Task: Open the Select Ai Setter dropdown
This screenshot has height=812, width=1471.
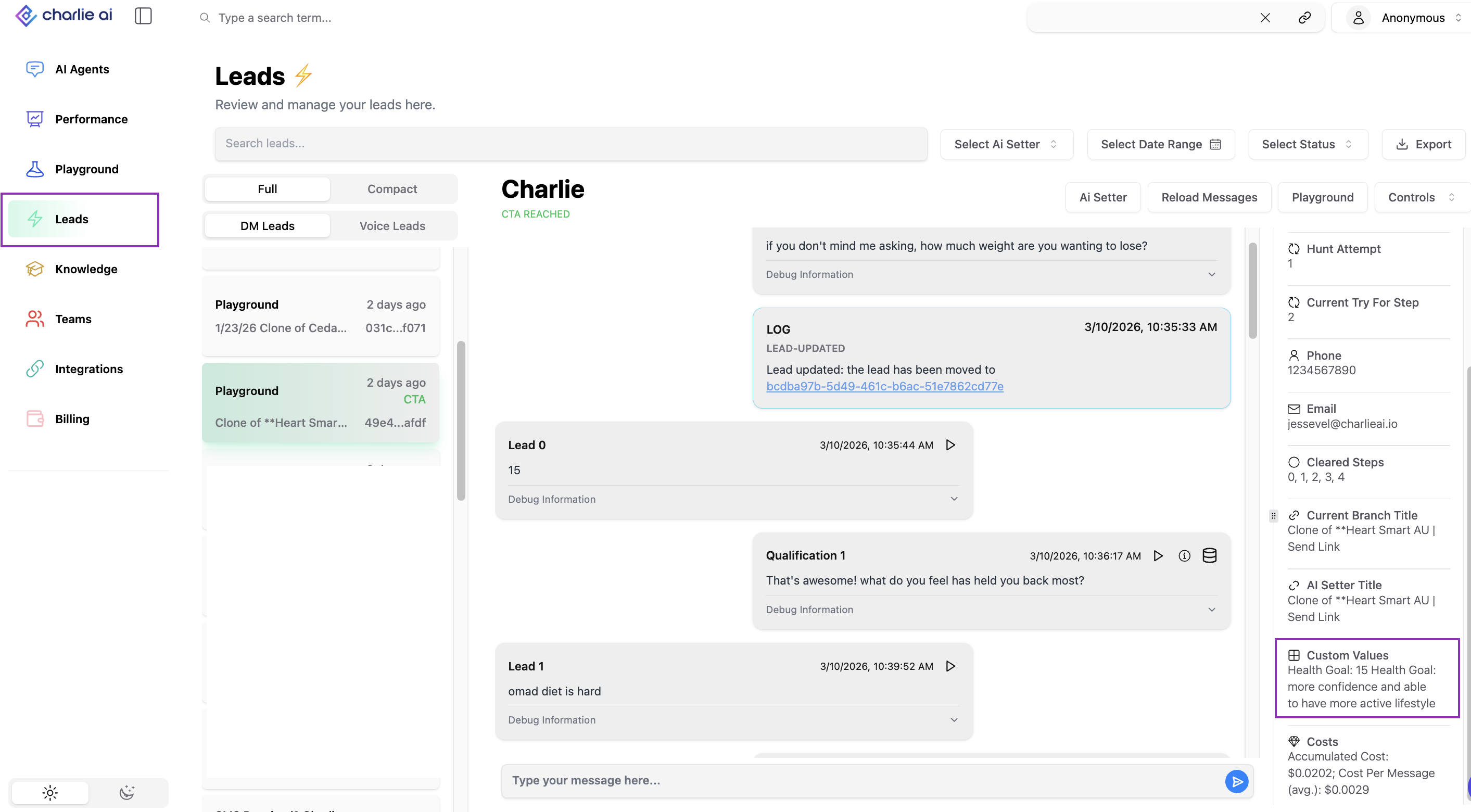Action: pyautogui.click(x=1006, y=145)
